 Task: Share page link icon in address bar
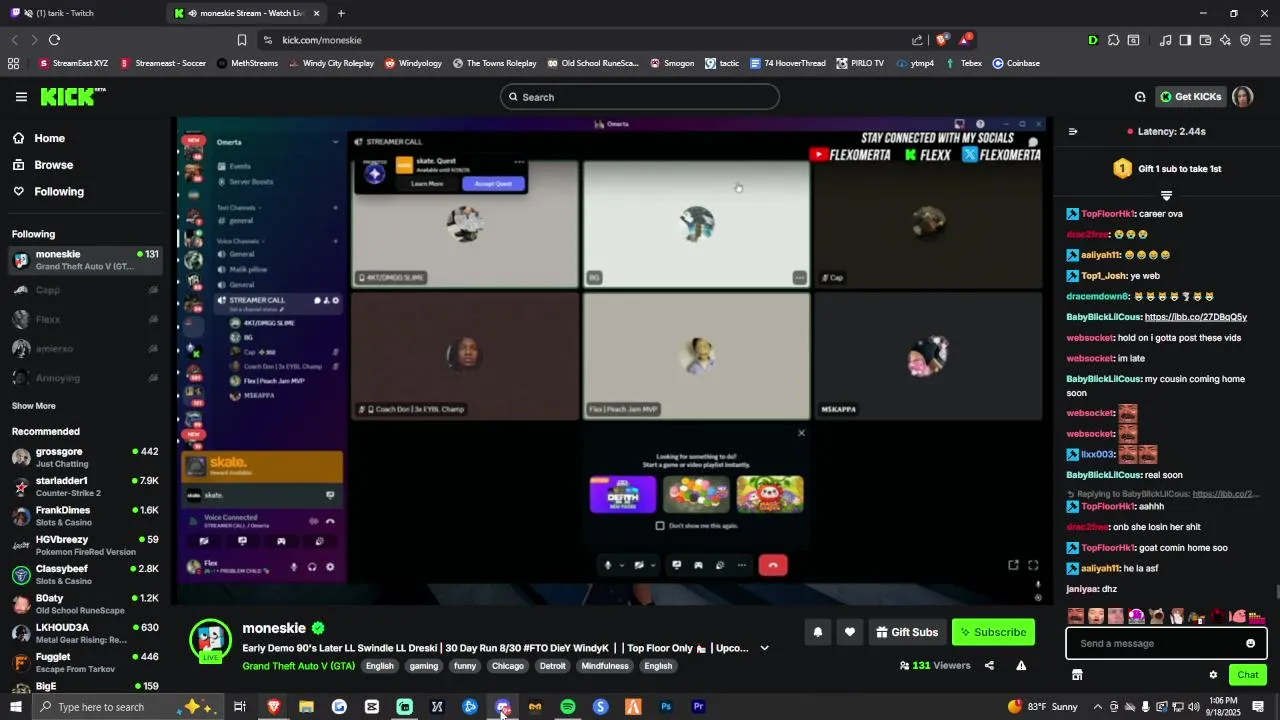917,40
